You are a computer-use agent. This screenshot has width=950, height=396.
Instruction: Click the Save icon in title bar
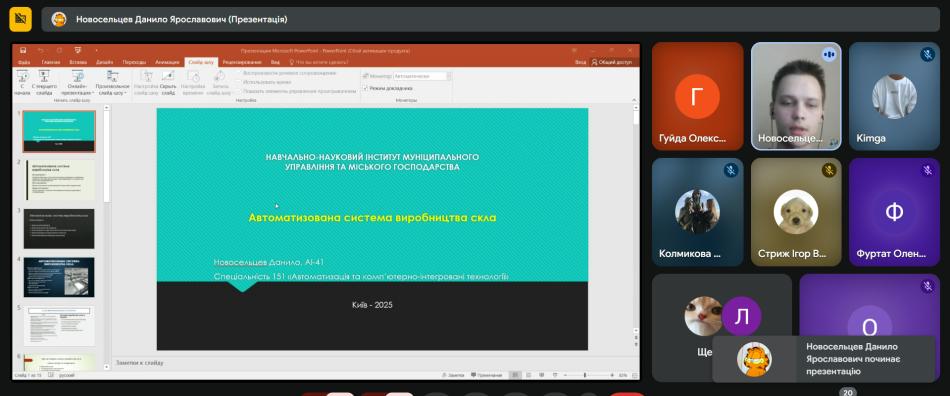point(22,50)
